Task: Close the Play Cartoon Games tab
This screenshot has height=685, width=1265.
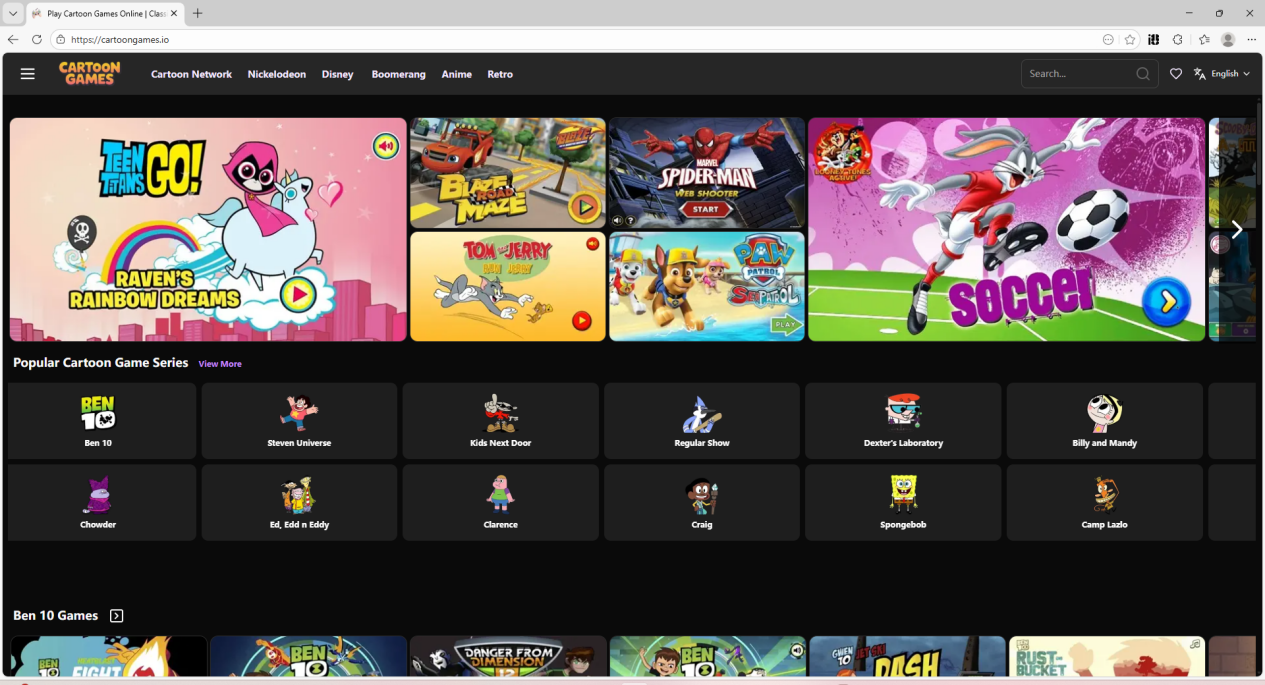Action: pyautogui.click(x=174, y=14)
